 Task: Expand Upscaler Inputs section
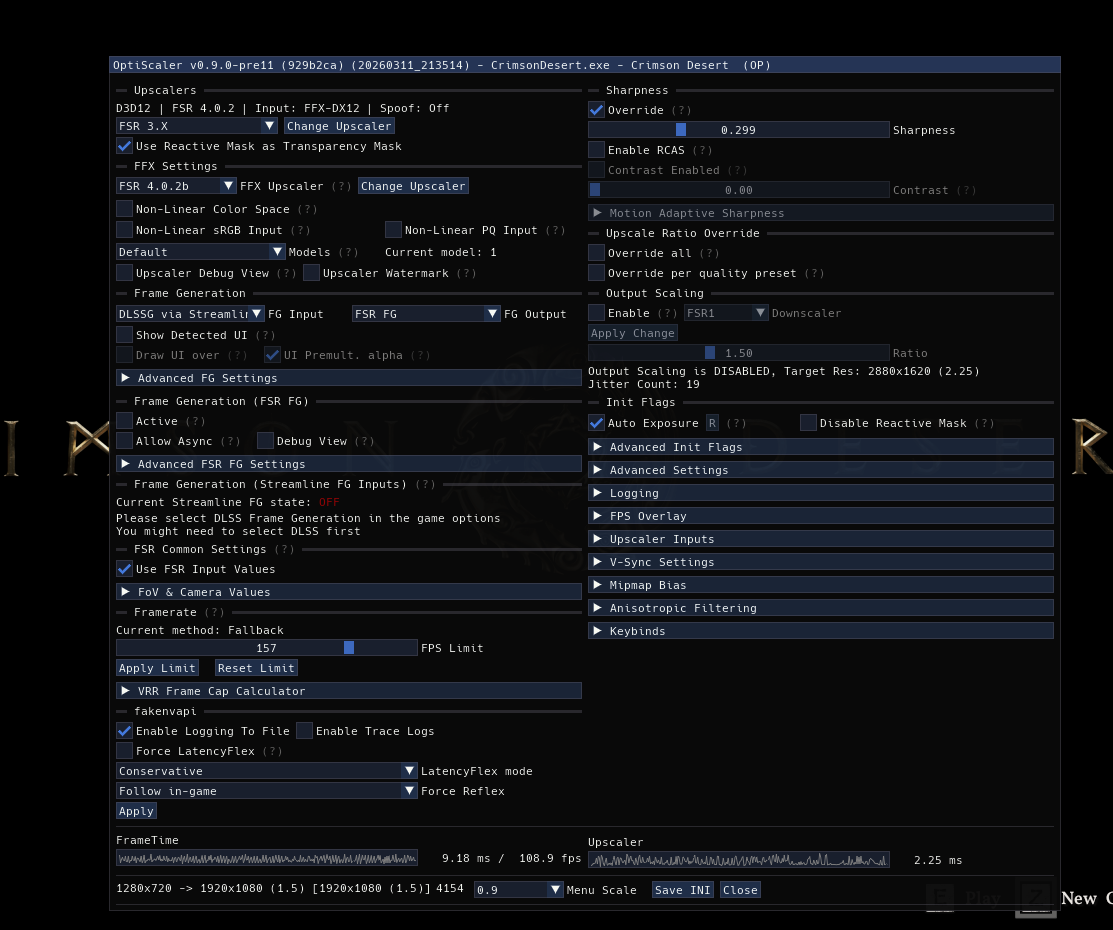(821, 538)
